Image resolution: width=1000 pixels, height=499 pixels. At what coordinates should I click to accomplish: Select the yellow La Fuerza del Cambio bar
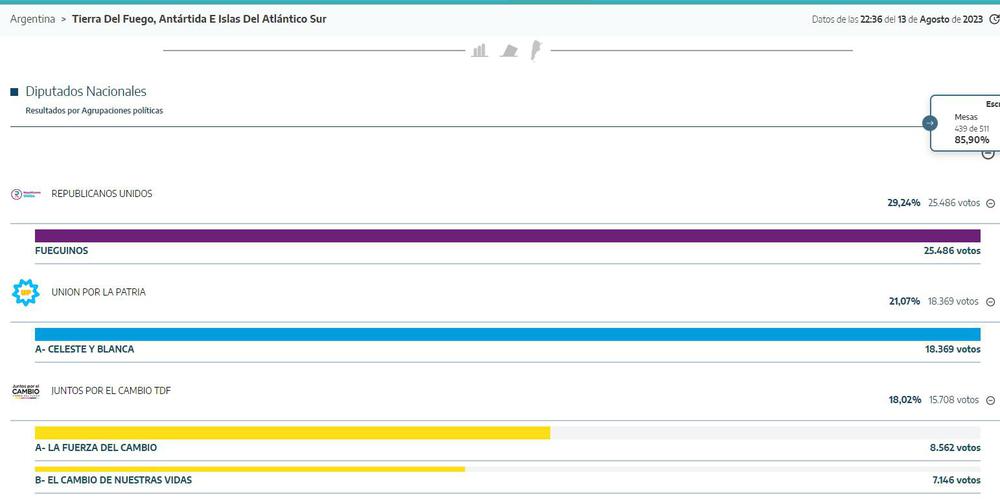click(292, 433)
